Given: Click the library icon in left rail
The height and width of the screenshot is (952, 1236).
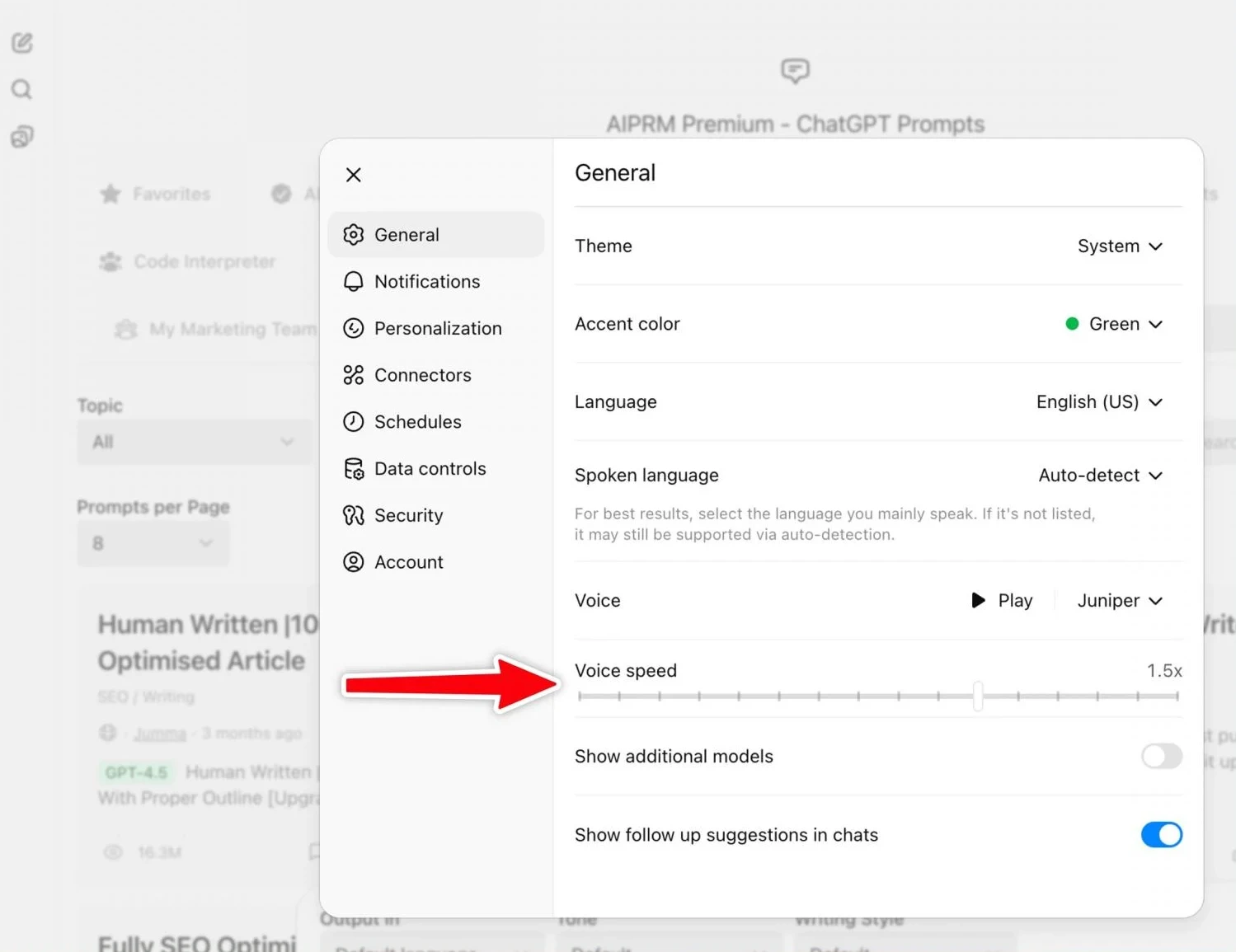Looking at the screenshot, I should 22,136.
